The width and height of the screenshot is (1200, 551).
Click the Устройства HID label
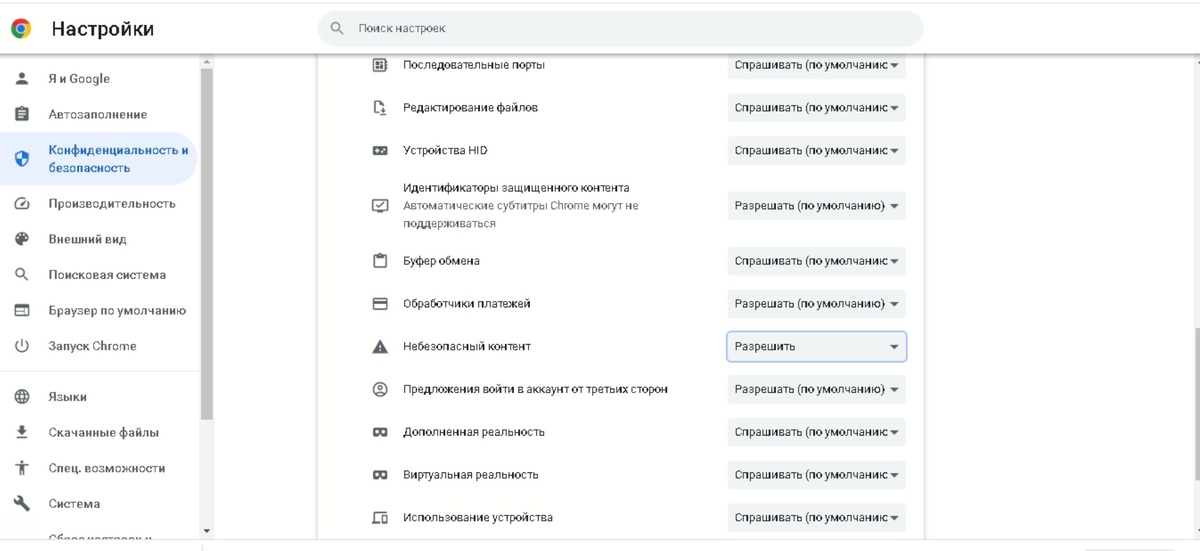[445, 151]
